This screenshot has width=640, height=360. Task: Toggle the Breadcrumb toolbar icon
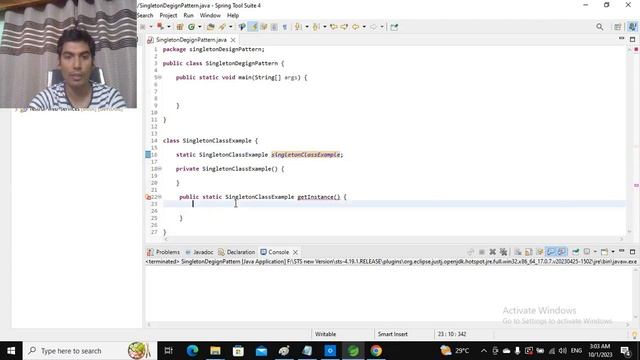(x=242, y=27)
